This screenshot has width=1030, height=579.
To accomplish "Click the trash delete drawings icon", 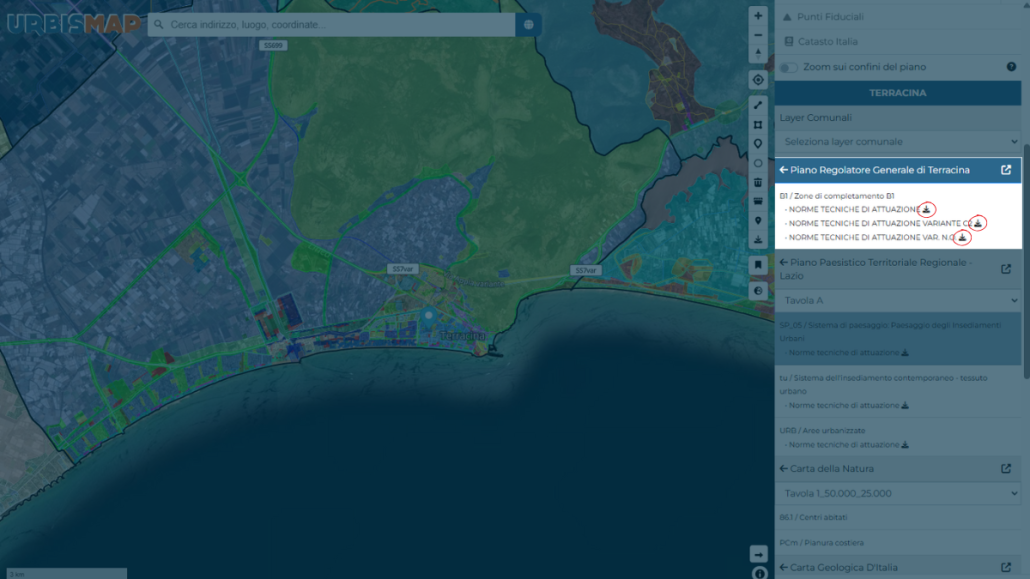I will click(758, 182).
